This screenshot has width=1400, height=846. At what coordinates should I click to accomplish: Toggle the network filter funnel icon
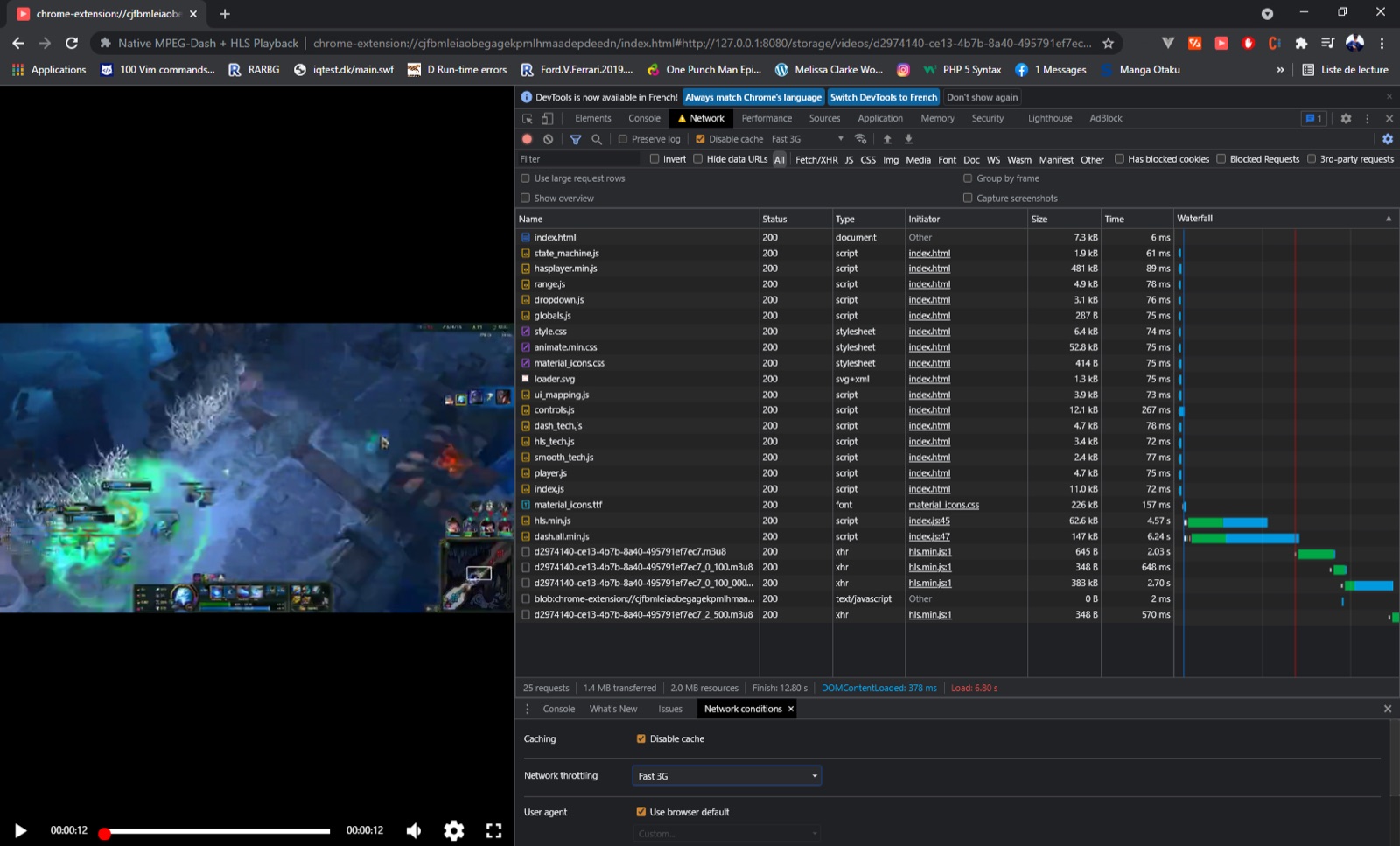coord(576,139)
